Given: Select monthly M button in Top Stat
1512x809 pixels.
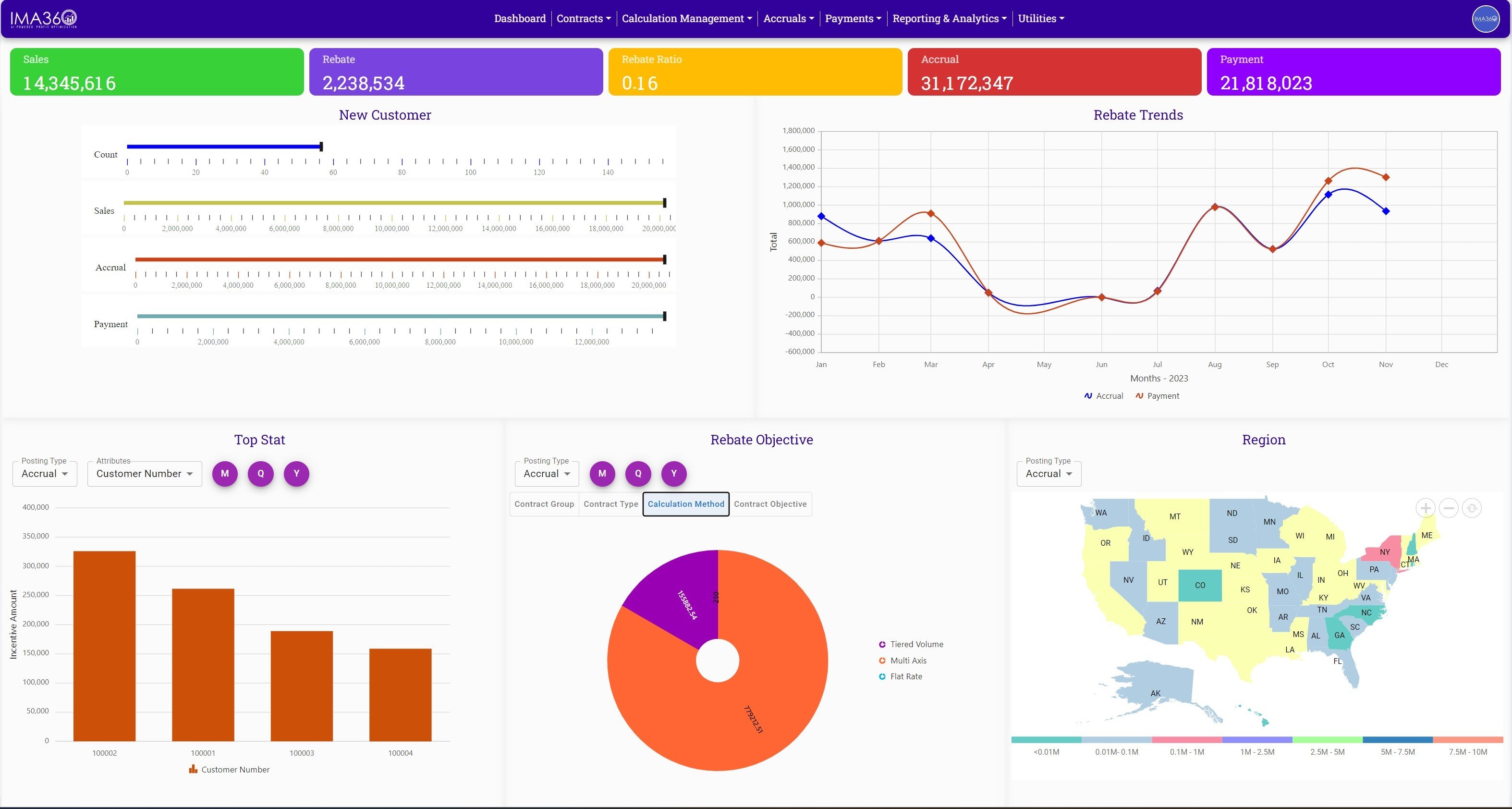Looking at the screenshot, I should pyautogui.click(x=225, y=474).
